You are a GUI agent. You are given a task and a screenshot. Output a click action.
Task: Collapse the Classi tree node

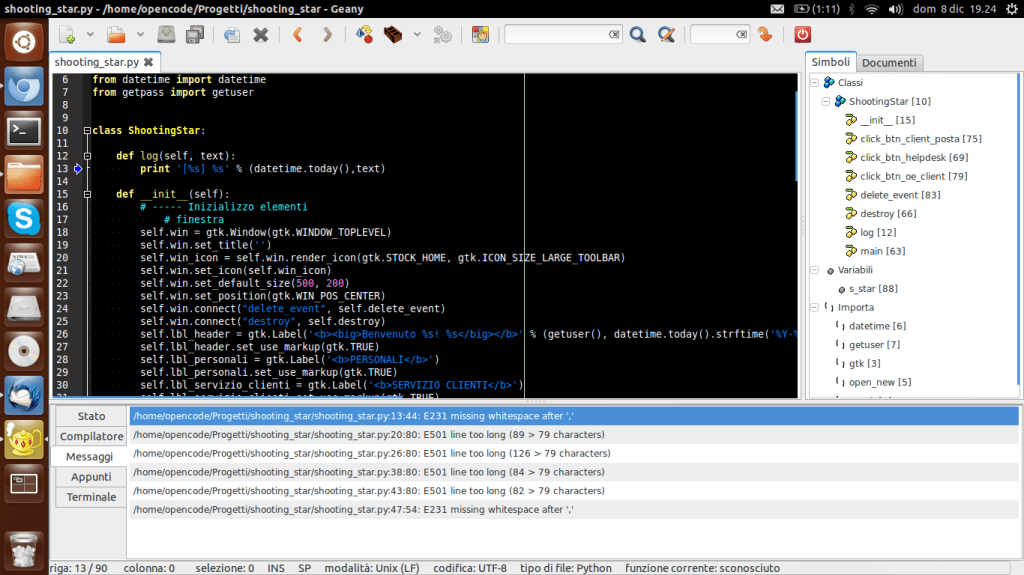(814, 82)
